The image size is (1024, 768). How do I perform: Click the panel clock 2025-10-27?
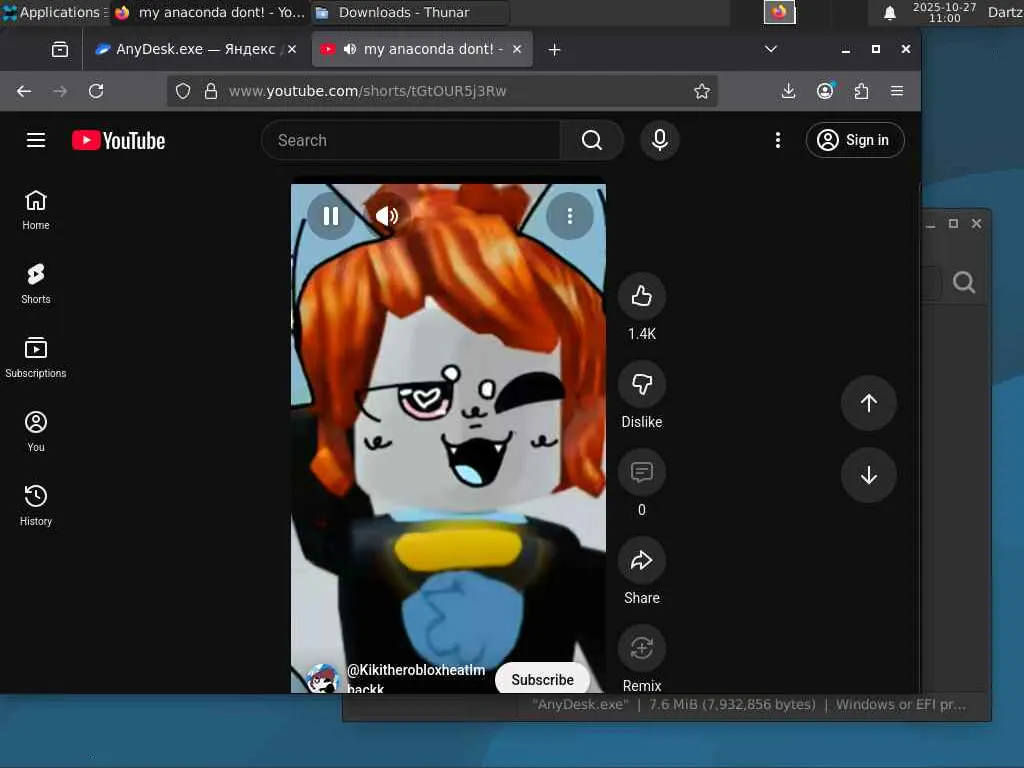(944, 12)
